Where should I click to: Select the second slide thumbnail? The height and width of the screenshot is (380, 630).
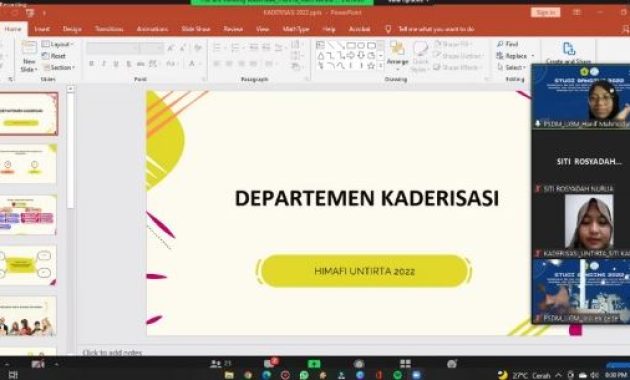tap(28, 164)
